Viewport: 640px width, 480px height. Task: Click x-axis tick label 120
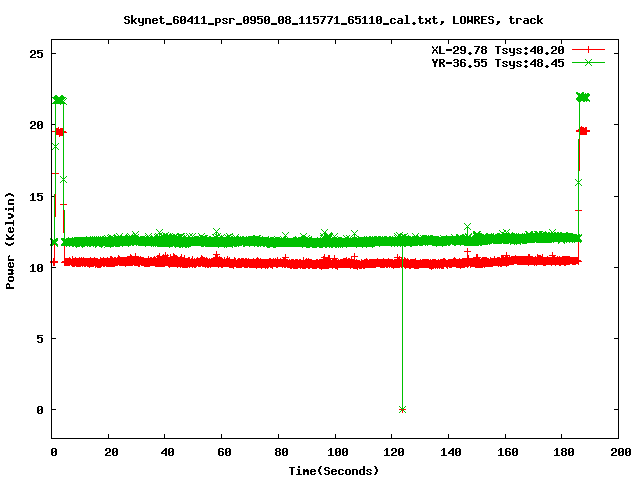click(x=394, y=452)
